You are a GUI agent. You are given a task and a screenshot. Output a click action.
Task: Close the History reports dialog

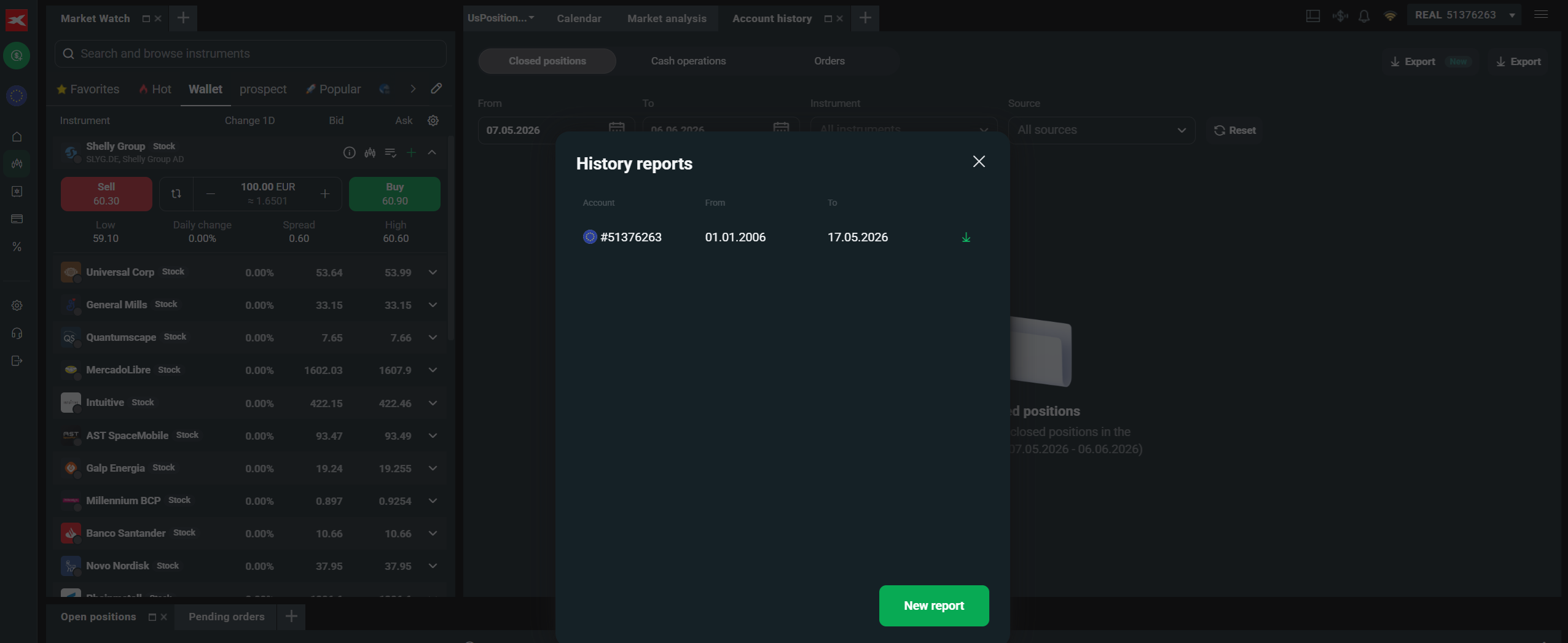pos(979,162)
